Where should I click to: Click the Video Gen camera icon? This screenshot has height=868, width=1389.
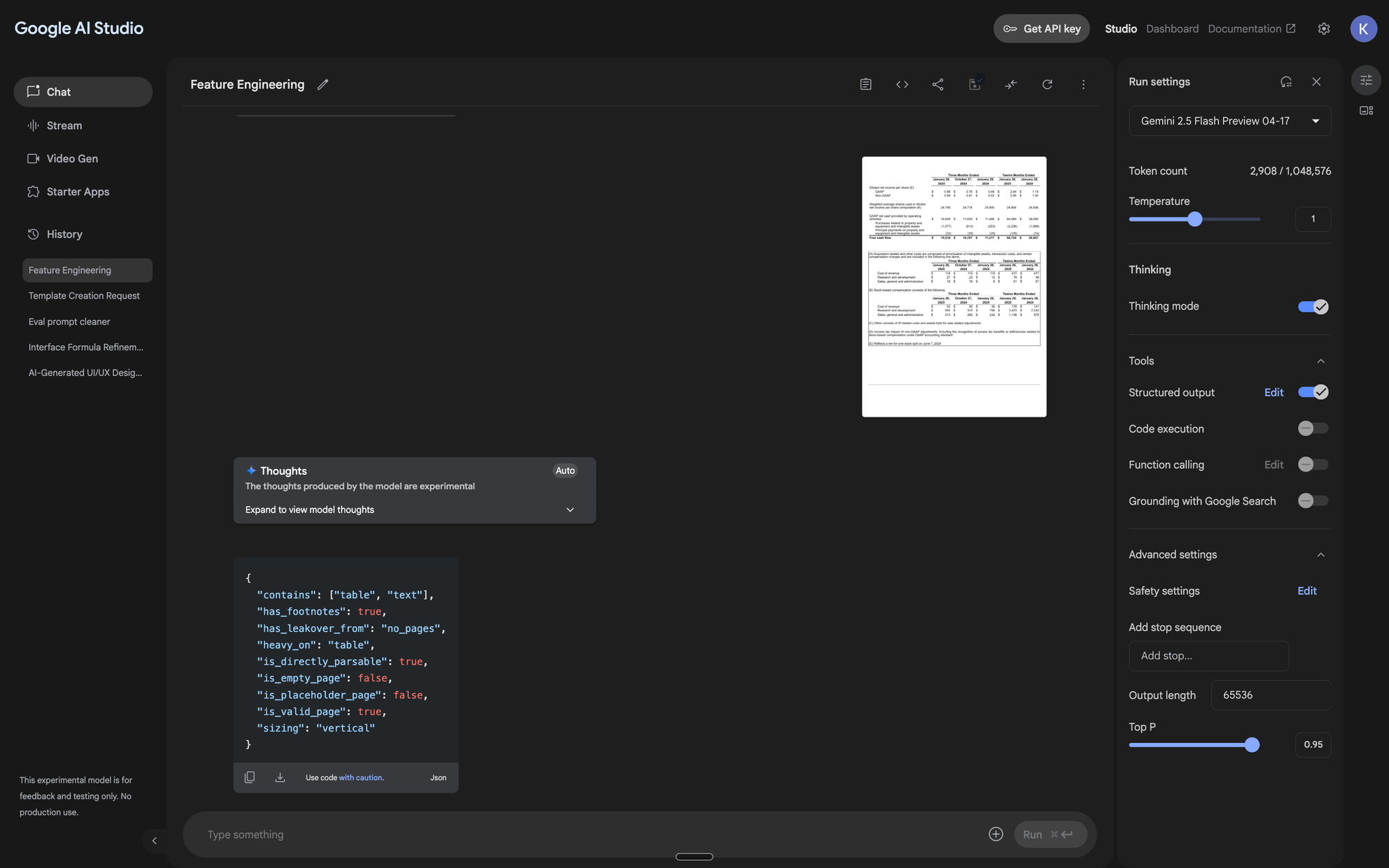(33, 158)
